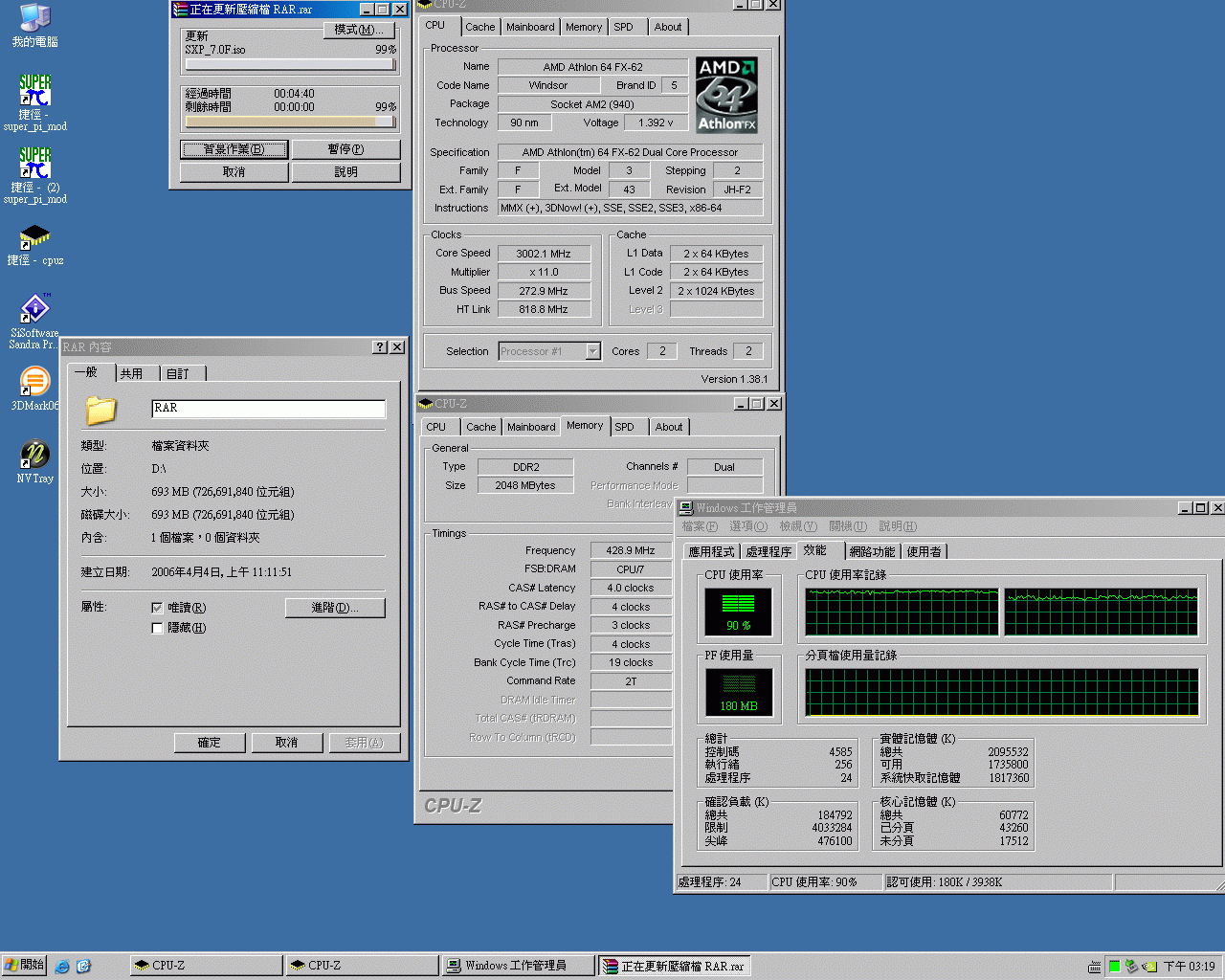Image resolution: width=1225 pixels, height=980 pixels.
Task: Click the AMD Athlon 64 FX logo
Action: tap(726, 95)
